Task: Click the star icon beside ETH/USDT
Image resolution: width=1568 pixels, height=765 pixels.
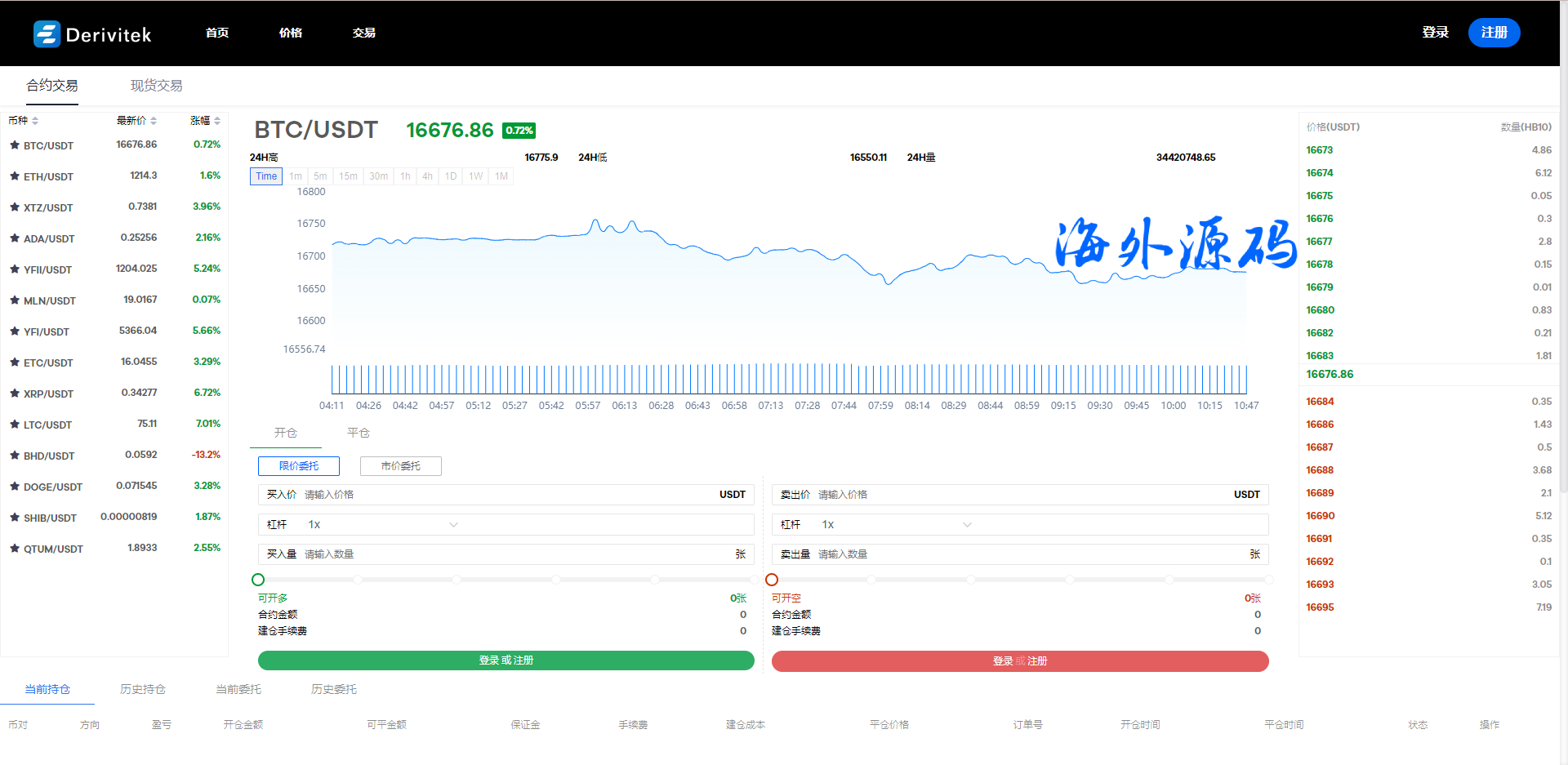Action: point(15,176)
